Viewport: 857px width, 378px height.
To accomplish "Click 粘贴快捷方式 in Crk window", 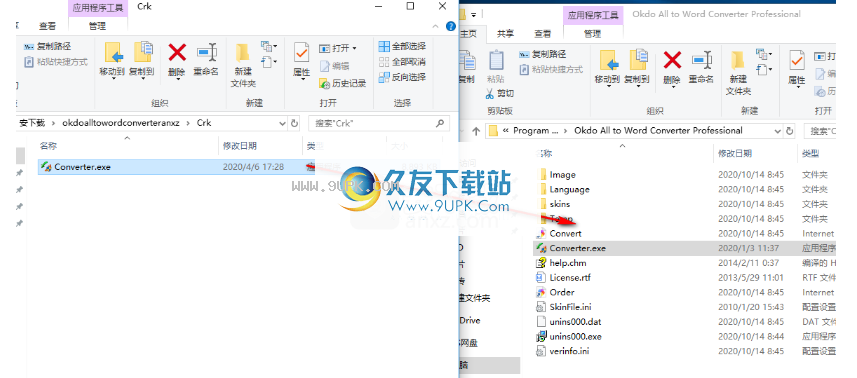I will tap(56, 62).
